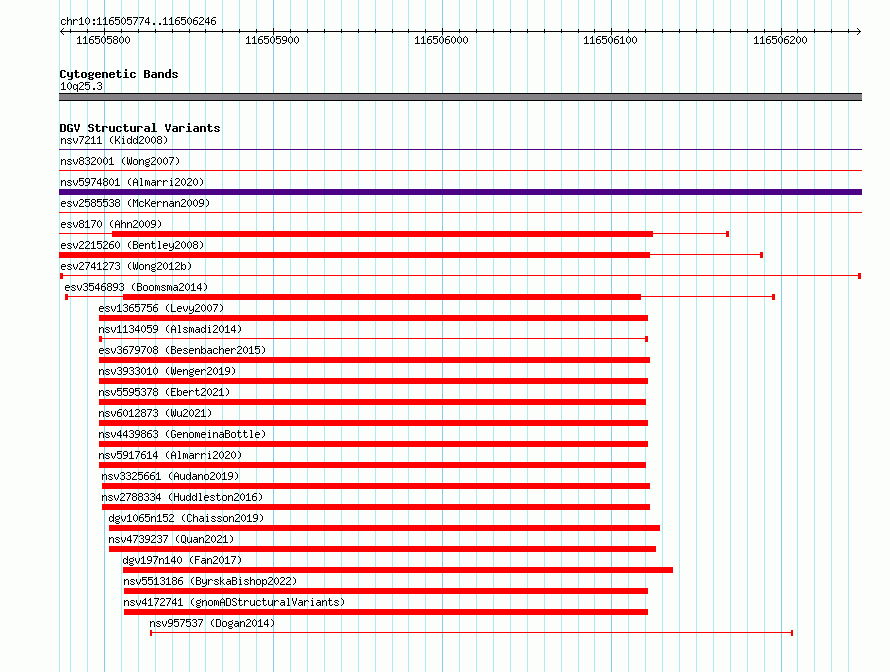The width and height of the screenshot is (890, 672).
Task: Click the 116506000 ruler position label
Action: [441, 40]
